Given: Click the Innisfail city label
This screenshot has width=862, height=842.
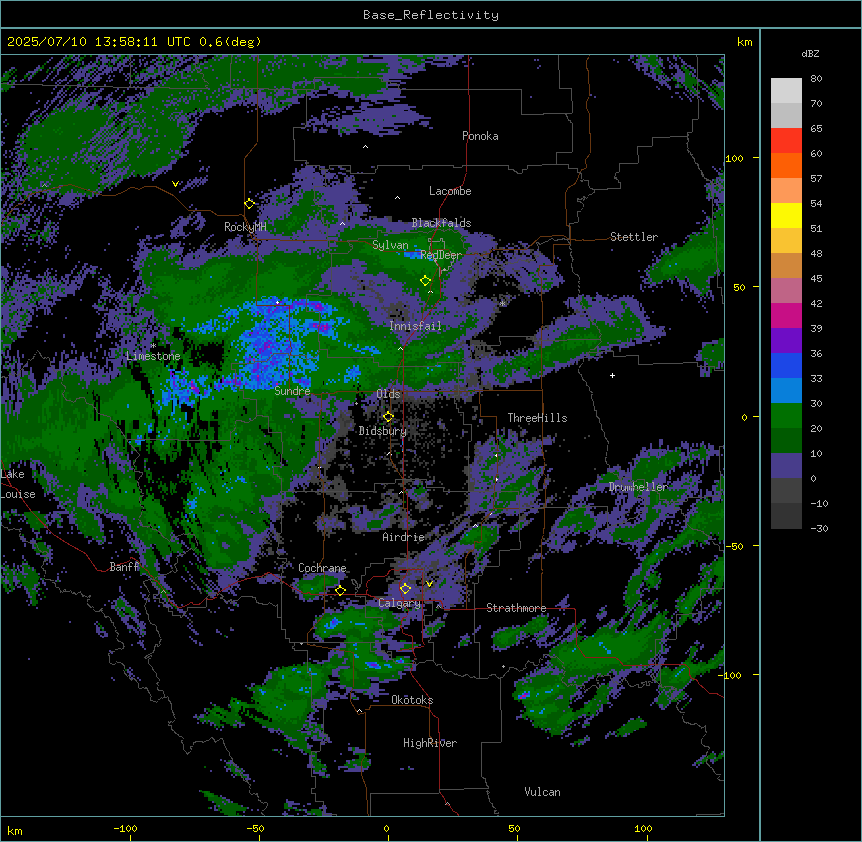Looking at the screenshot, I should pyautogui.click(x=415, y=326).
